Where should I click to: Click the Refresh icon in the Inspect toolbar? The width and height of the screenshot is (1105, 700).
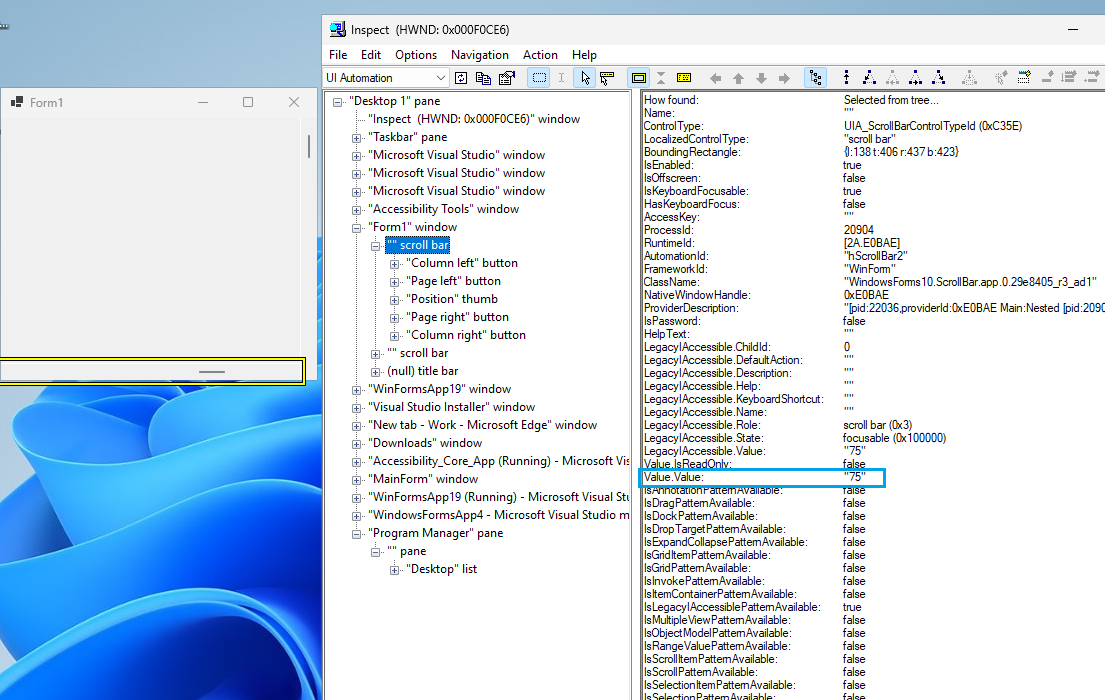coord(461,78)
